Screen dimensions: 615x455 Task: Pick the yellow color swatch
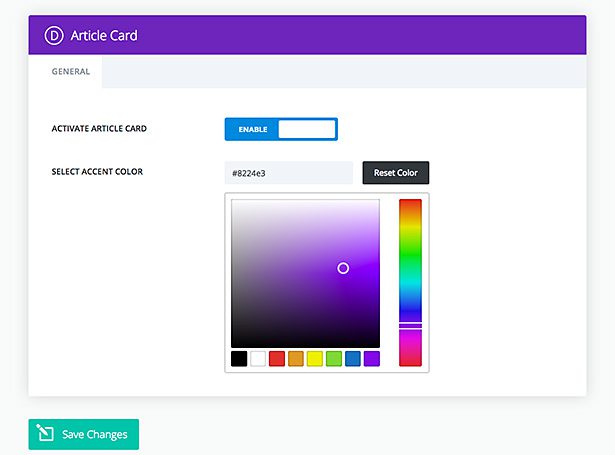point(315,358)
